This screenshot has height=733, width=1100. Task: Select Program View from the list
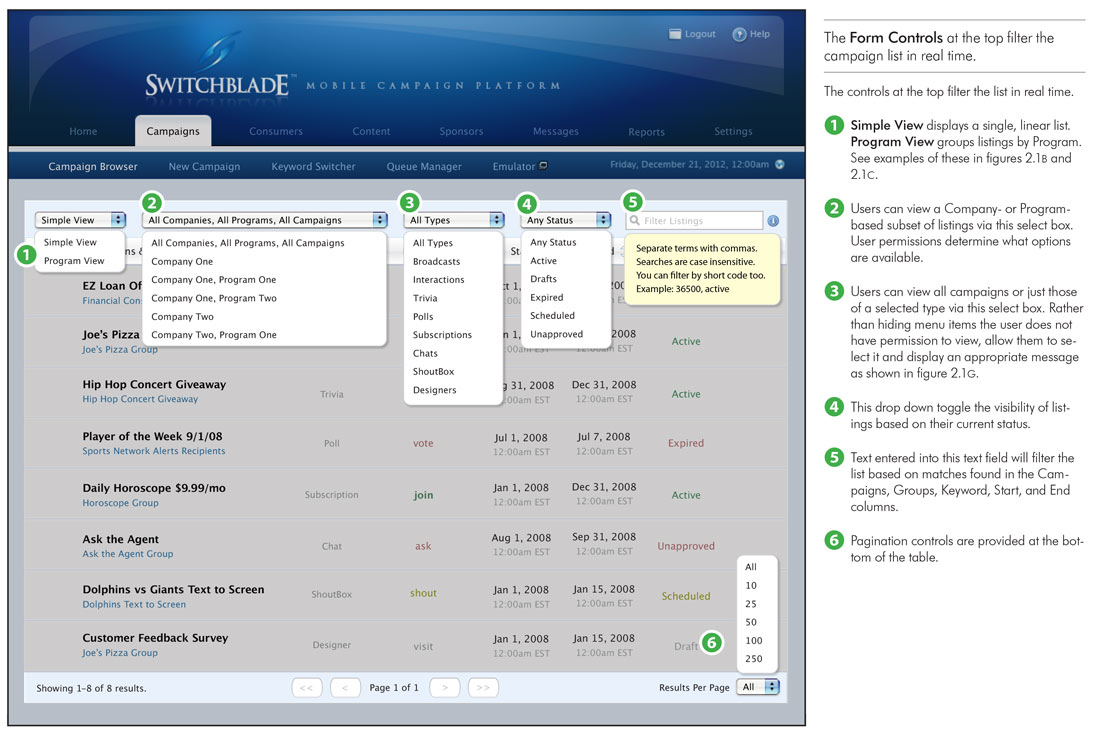pos(74,261)
